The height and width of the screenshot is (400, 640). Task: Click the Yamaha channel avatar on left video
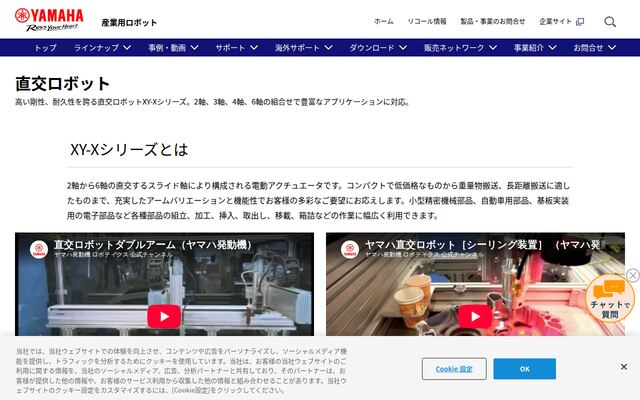[x=39, y=249]
